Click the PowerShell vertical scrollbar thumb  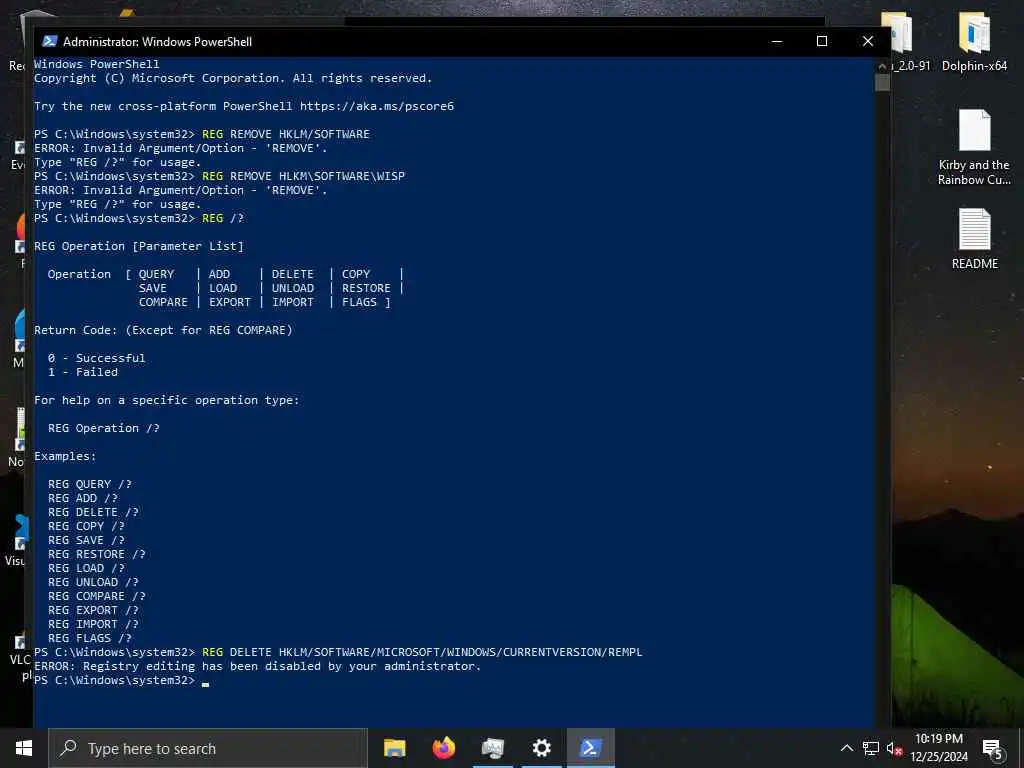click(882, 82)
